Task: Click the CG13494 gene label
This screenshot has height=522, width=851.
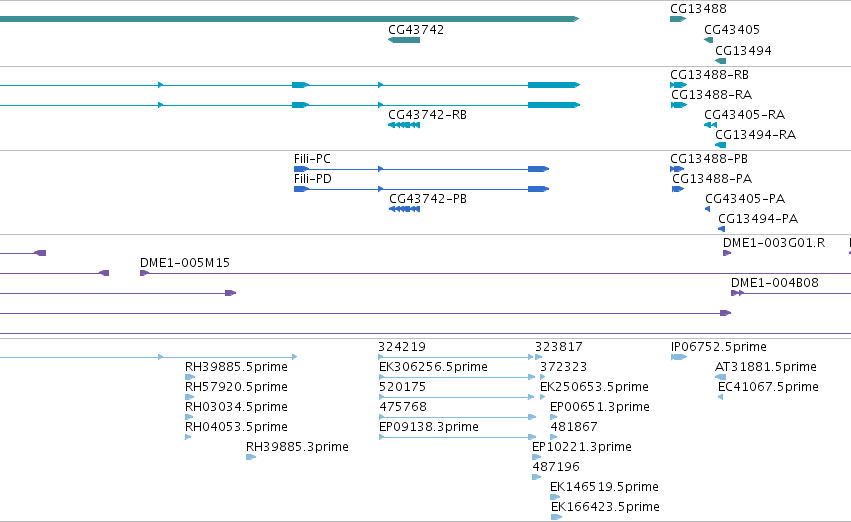Action: click(743, 51)
